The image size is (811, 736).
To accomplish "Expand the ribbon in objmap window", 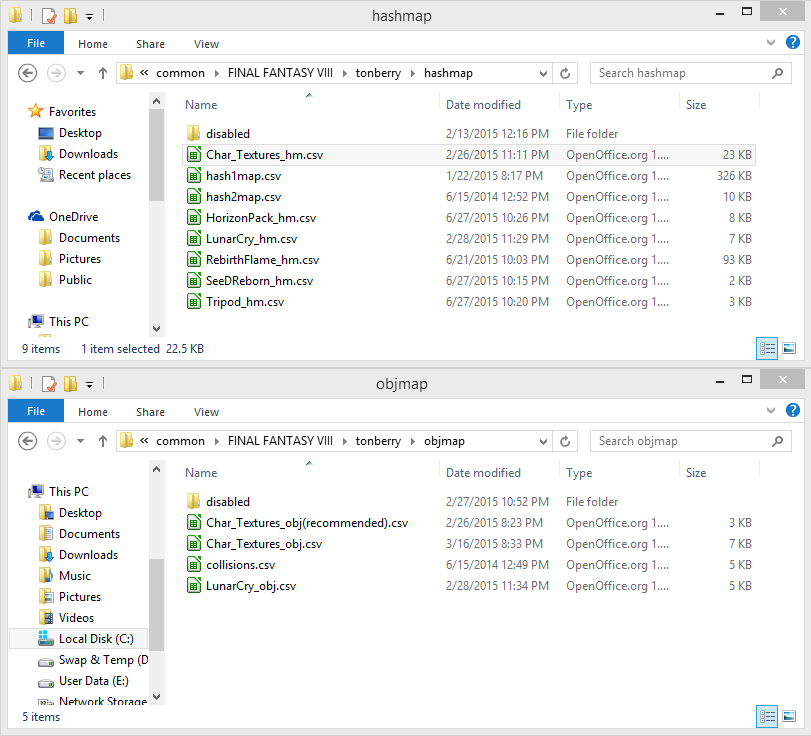I will coord(771,410).
